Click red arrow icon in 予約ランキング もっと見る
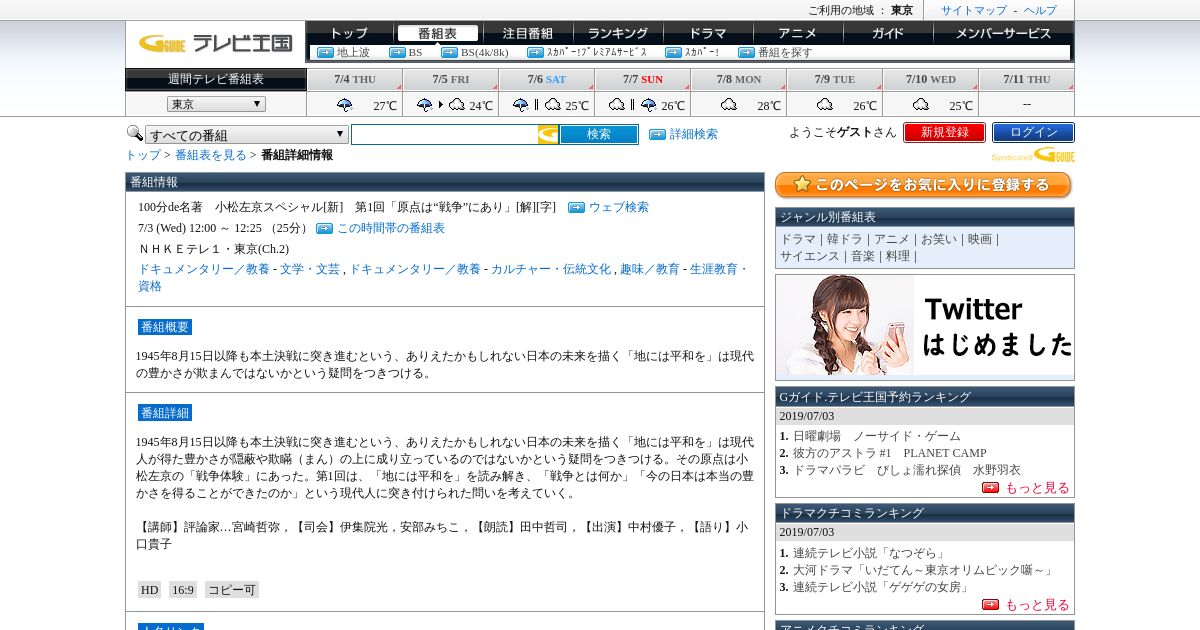 point(990,488)
